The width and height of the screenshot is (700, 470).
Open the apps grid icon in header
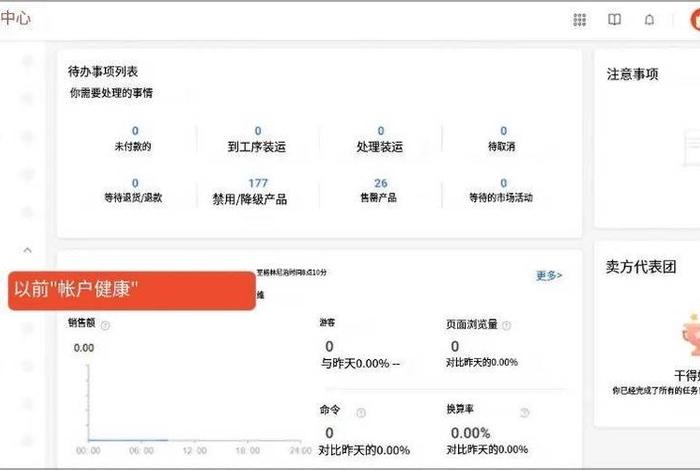click(579, 20)
